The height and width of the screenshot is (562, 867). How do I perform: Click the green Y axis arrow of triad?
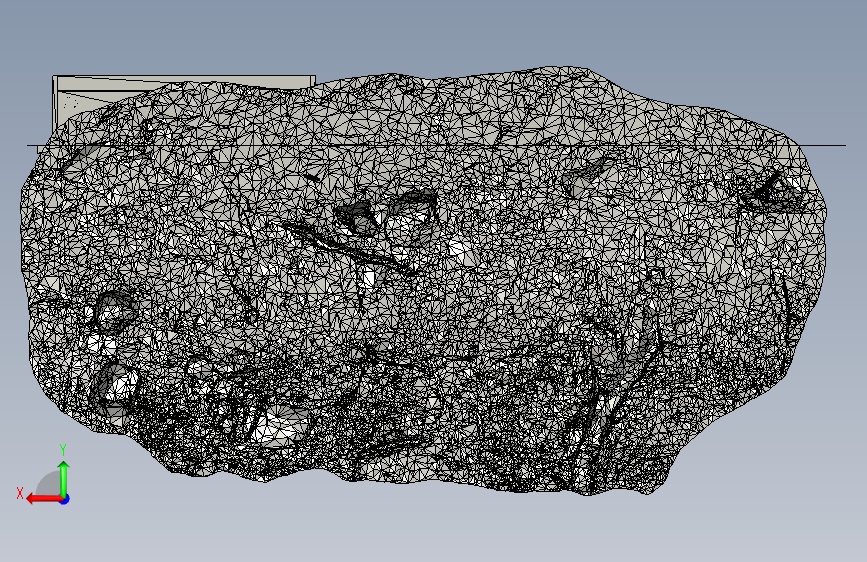(64, 478)
